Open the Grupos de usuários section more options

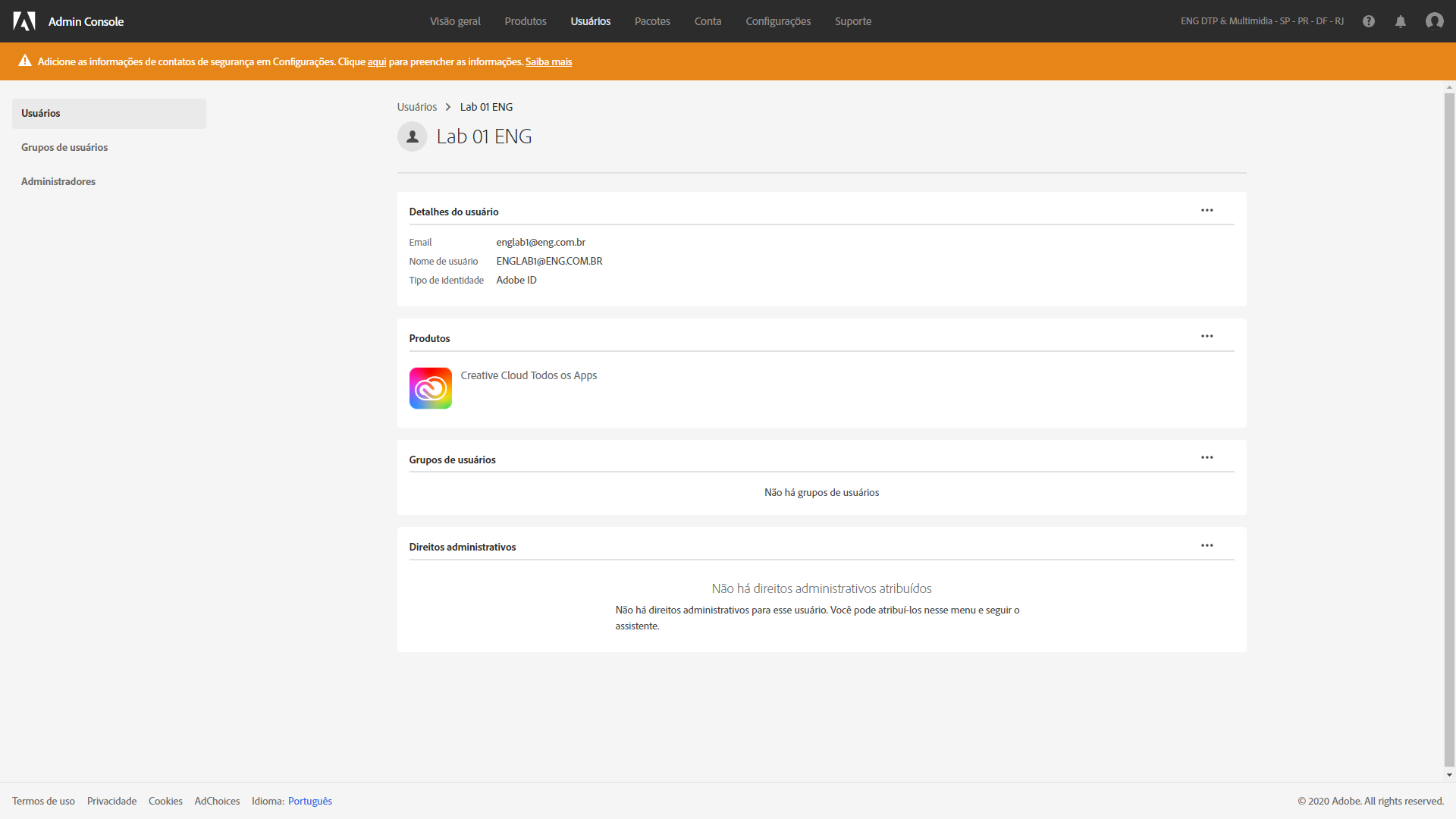point(1207,457)
